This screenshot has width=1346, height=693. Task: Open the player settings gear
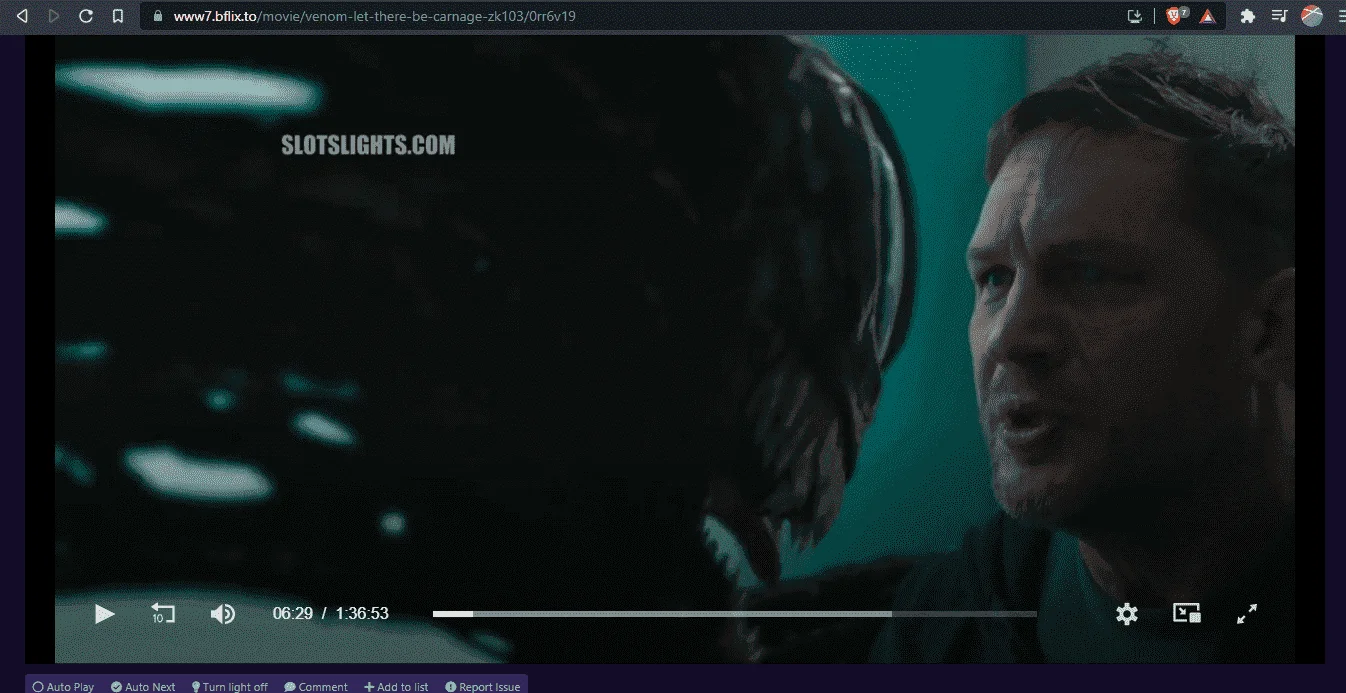coord(1127,614)
